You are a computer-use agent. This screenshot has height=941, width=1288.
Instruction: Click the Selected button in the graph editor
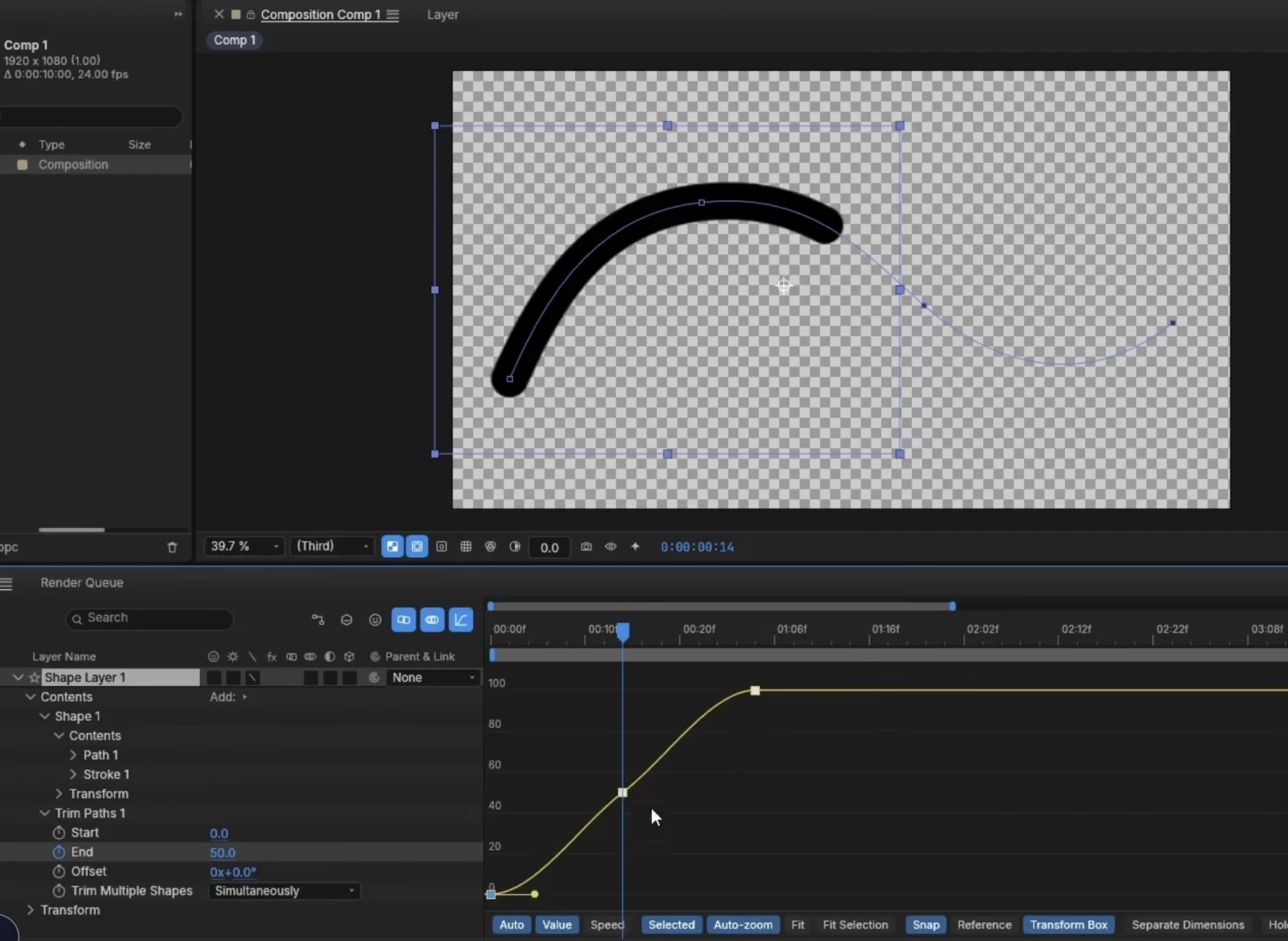pyautogui.click(x=671, y=925)
